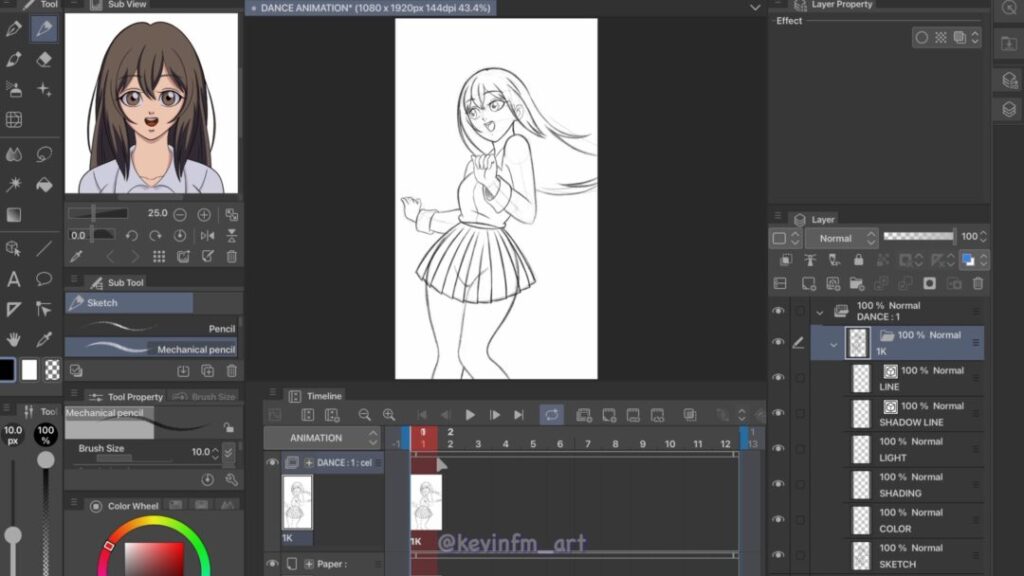Flip the Sub View image horizontally

click(x=208, y=235)
